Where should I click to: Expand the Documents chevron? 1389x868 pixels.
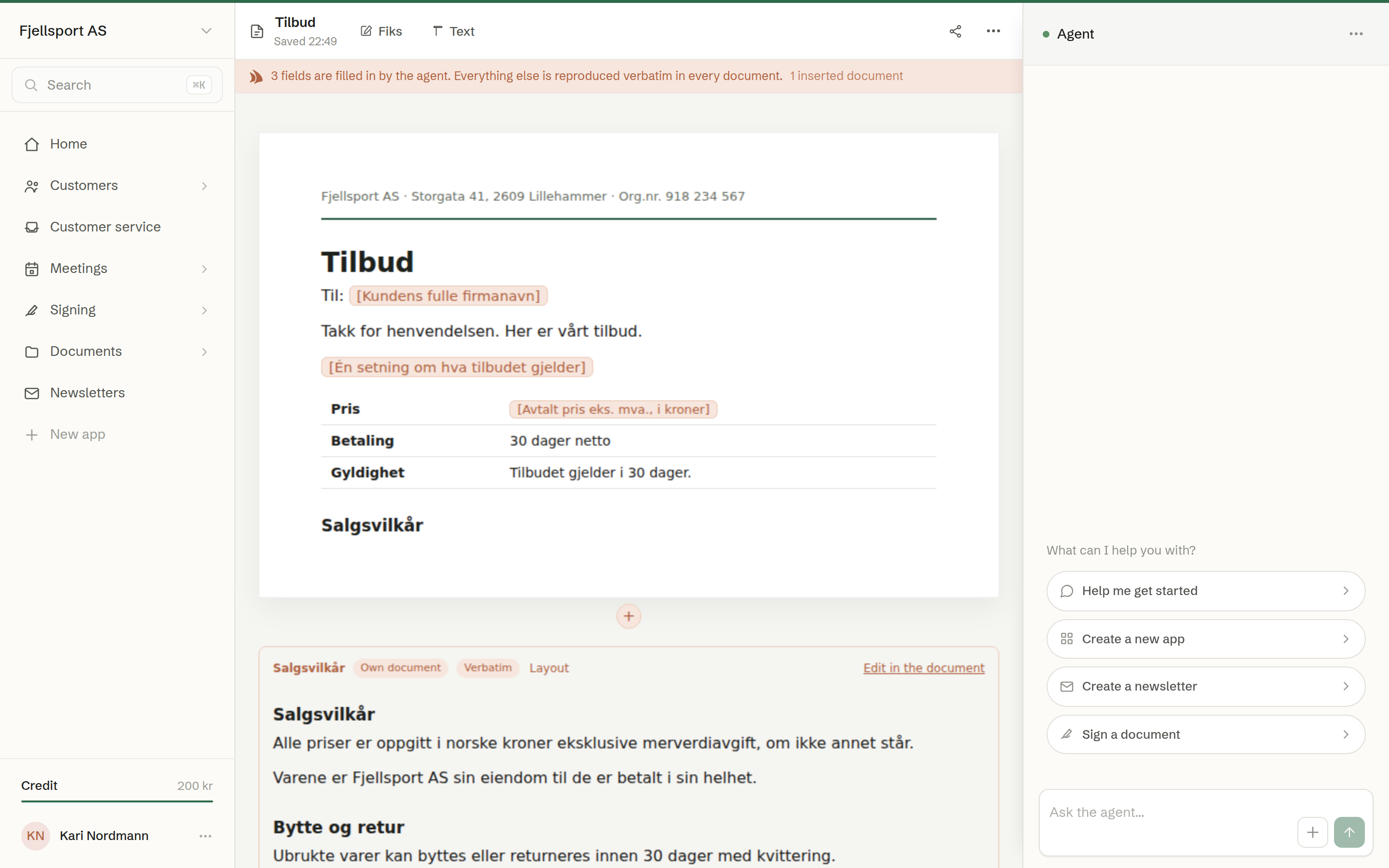(204, 352)
